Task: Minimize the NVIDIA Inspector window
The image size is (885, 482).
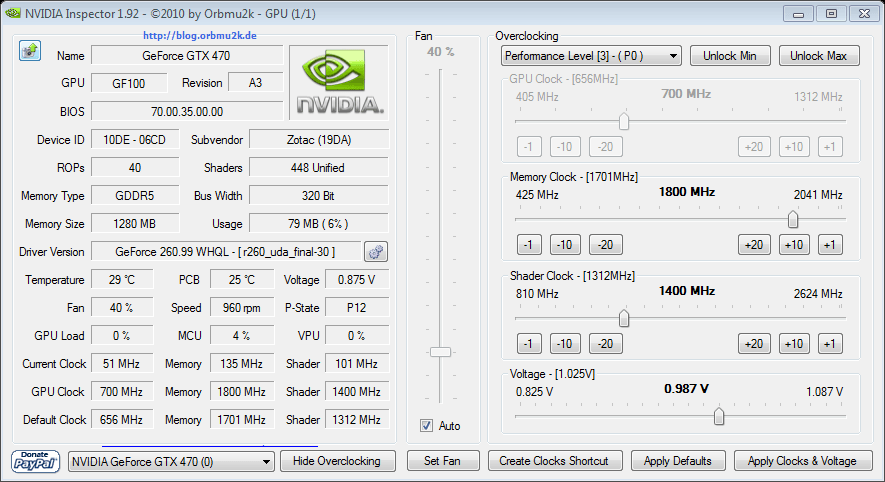Action: coord(798,14)
